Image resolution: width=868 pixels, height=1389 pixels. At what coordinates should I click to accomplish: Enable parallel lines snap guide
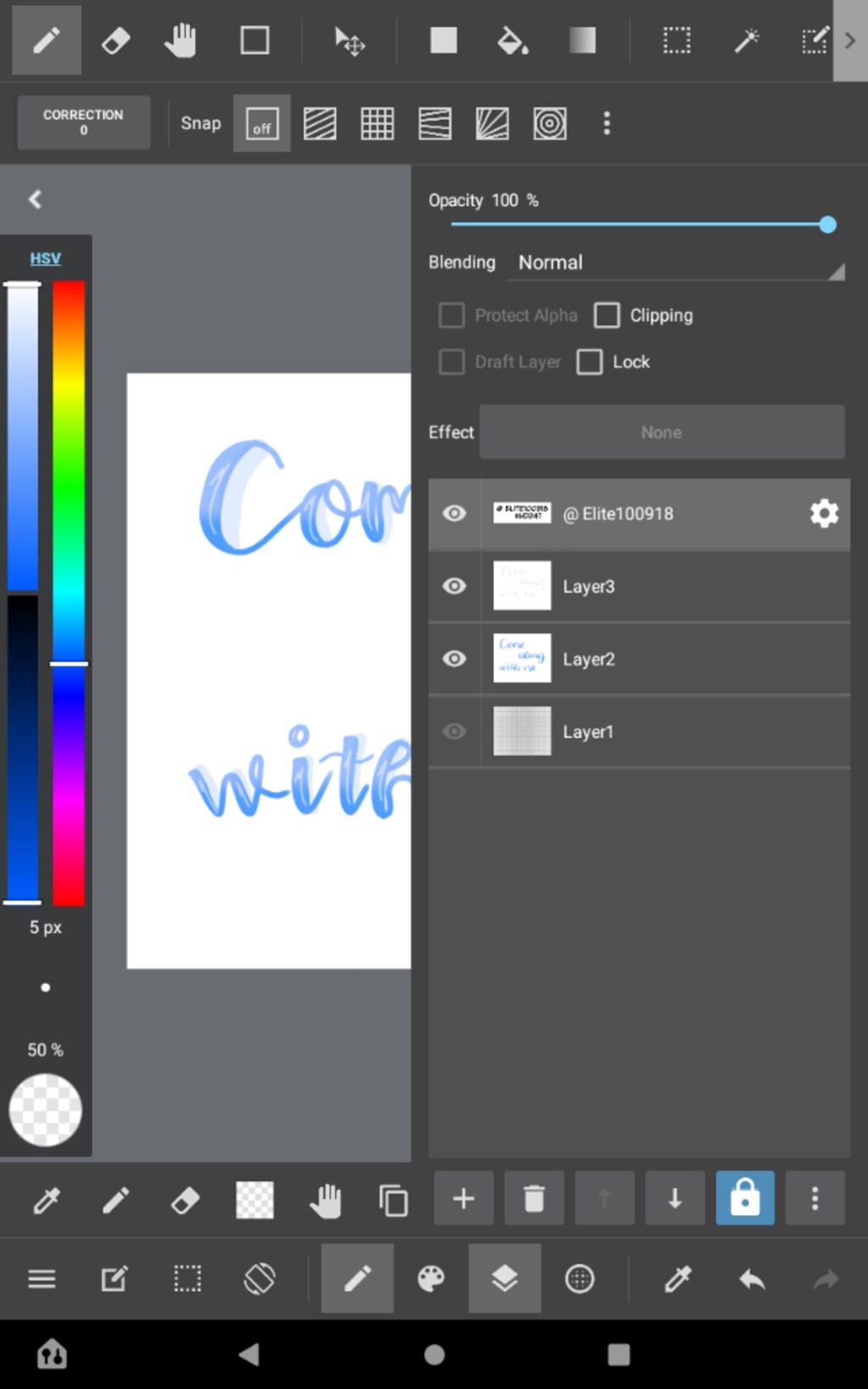point(320,124)
